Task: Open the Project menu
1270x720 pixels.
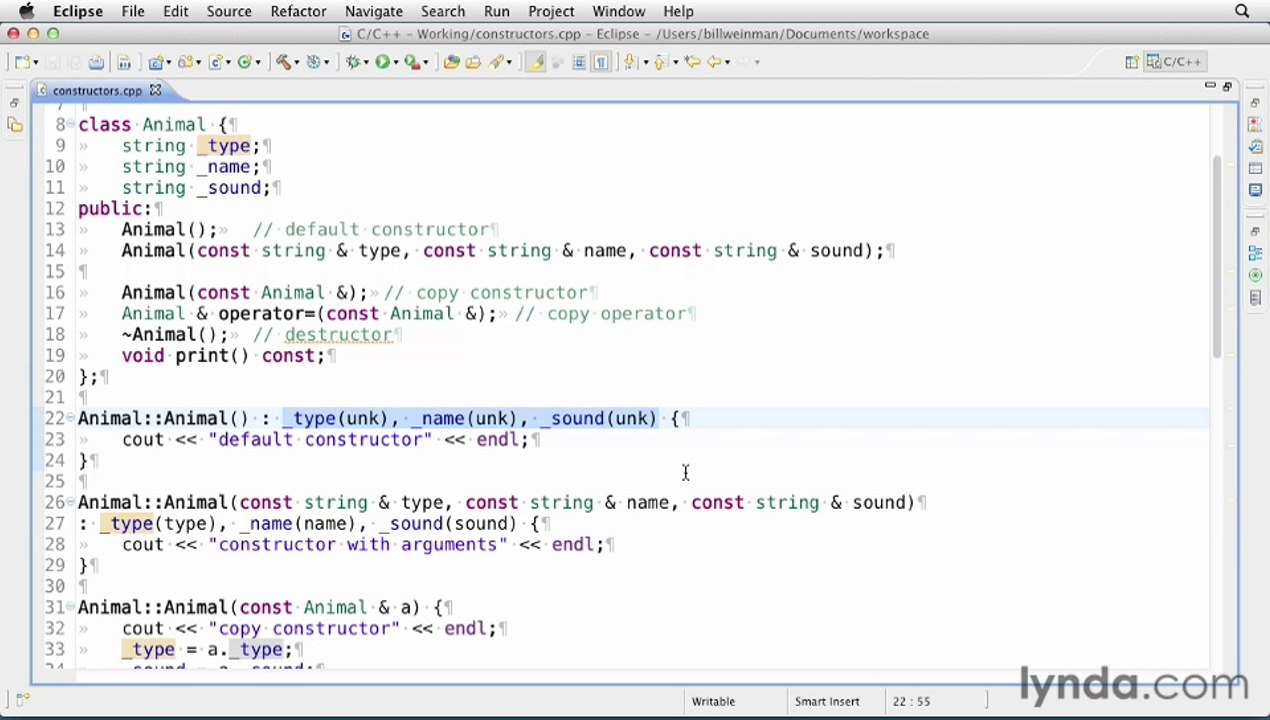Action: click(551, 11)
